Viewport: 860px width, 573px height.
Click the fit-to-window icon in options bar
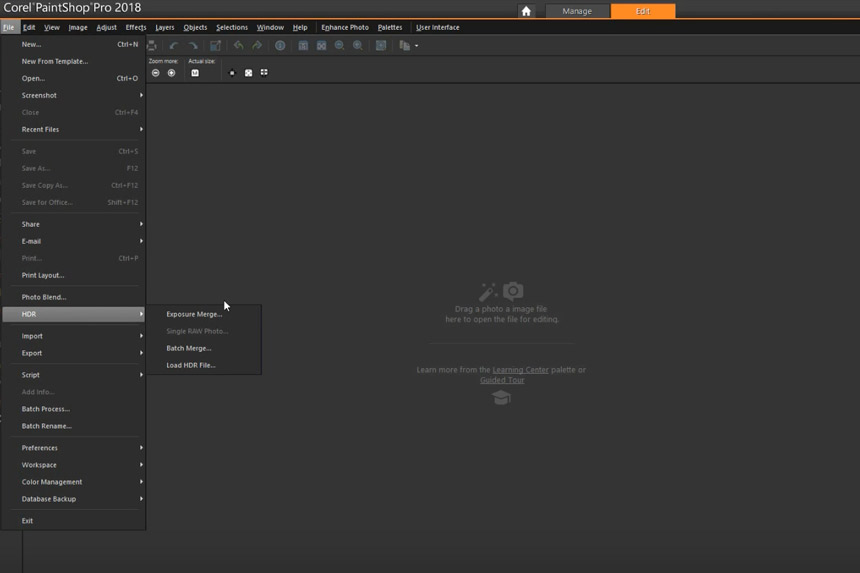point(248,73)
